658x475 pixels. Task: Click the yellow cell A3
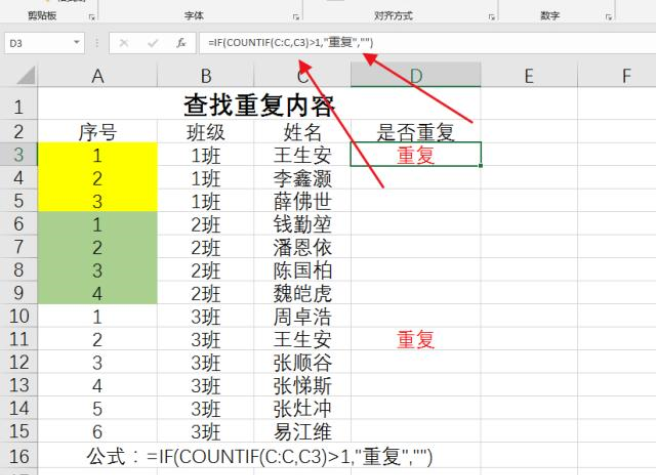[97, 155]
